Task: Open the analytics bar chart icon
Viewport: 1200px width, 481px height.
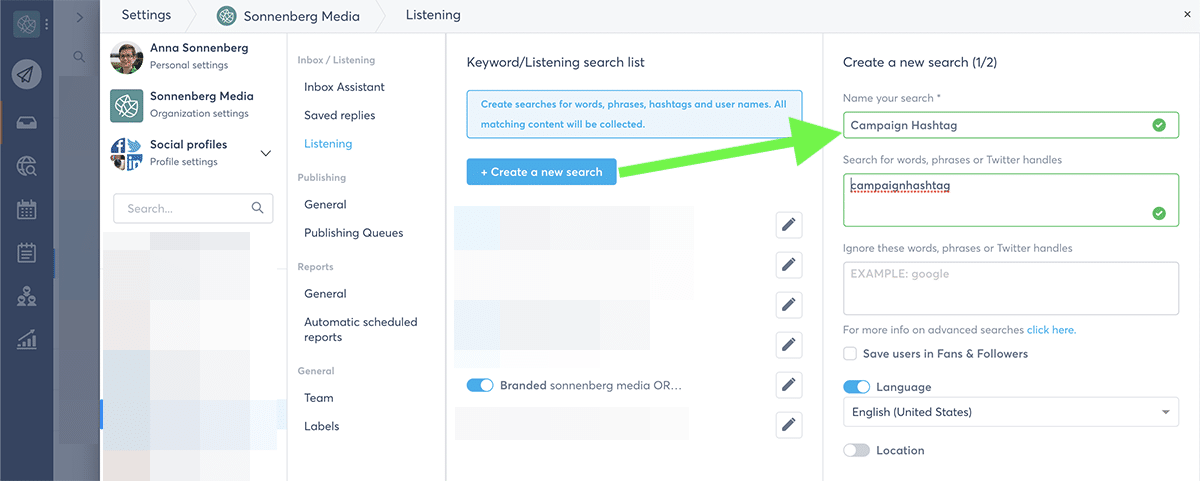Action: [27, 340]
